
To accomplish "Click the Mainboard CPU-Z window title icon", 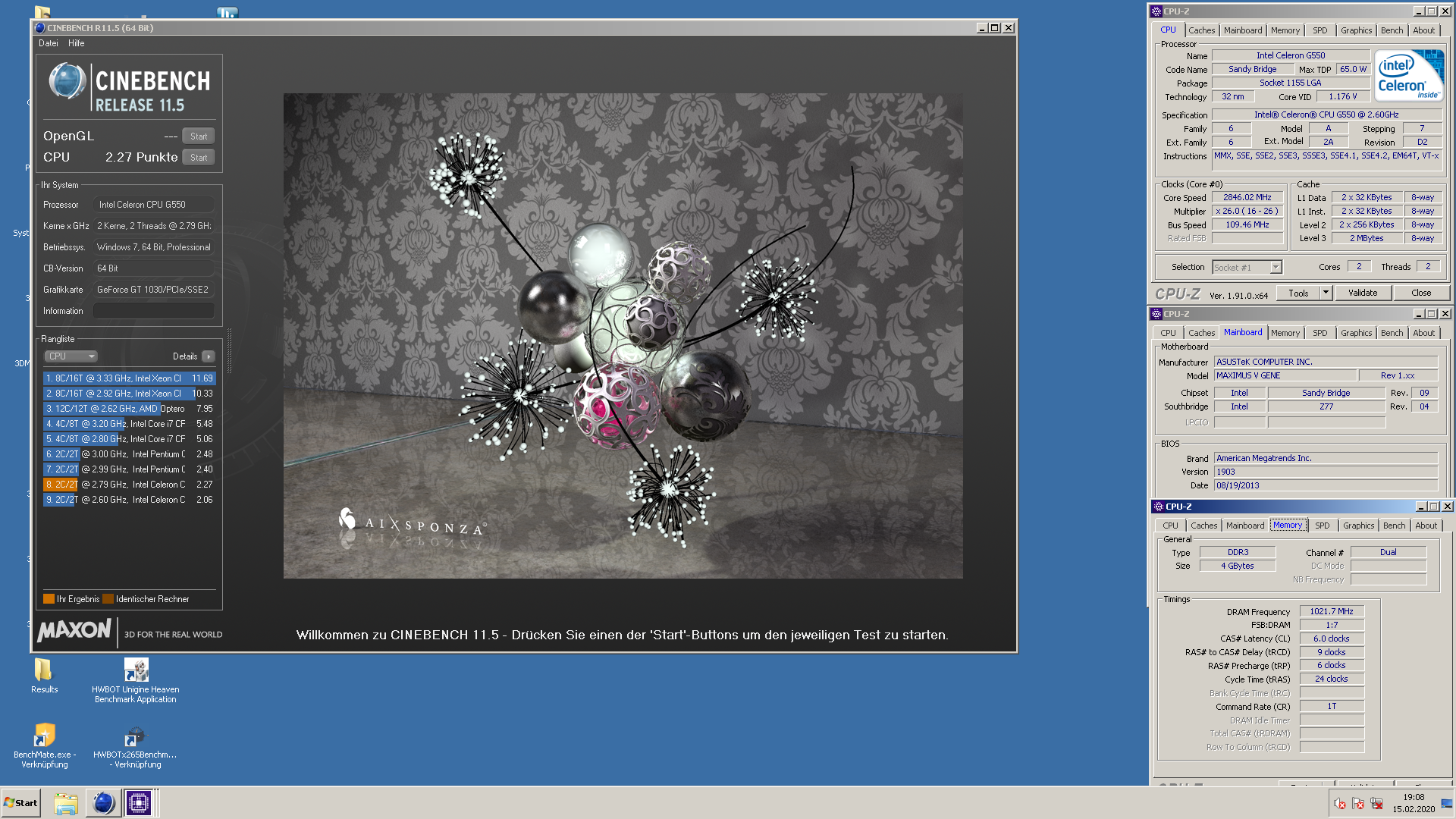I will click(x=1156, y=314).
